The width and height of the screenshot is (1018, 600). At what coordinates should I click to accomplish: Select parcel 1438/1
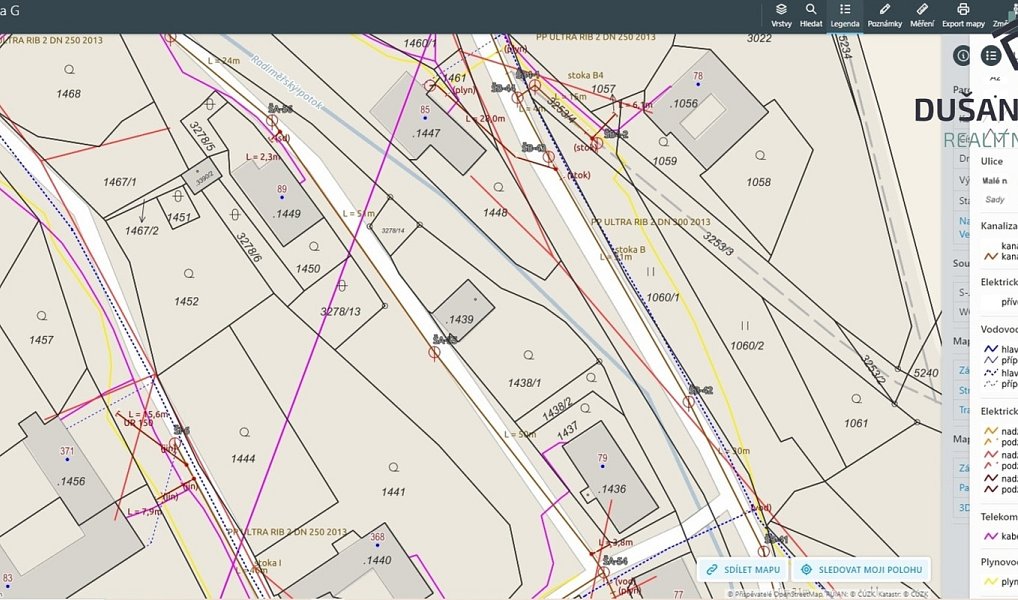click(x=525, y=383)
